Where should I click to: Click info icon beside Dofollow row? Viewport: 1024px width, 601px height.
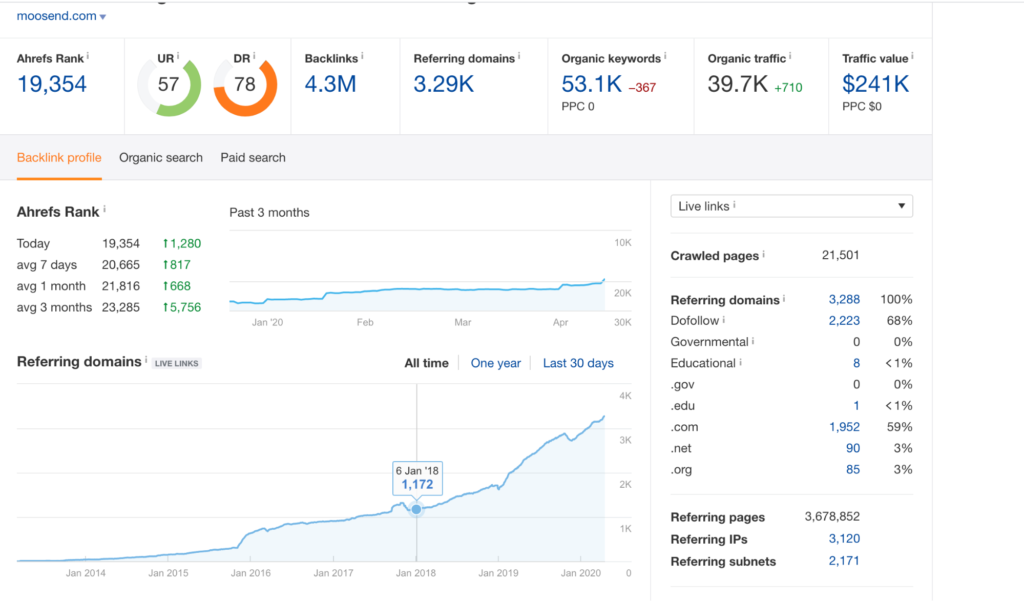tap(724, 320)
